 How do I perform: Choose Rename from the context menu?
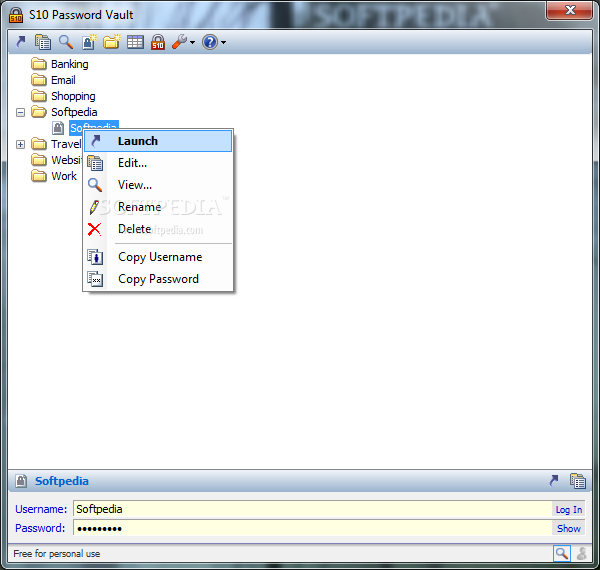click(158, 207)
